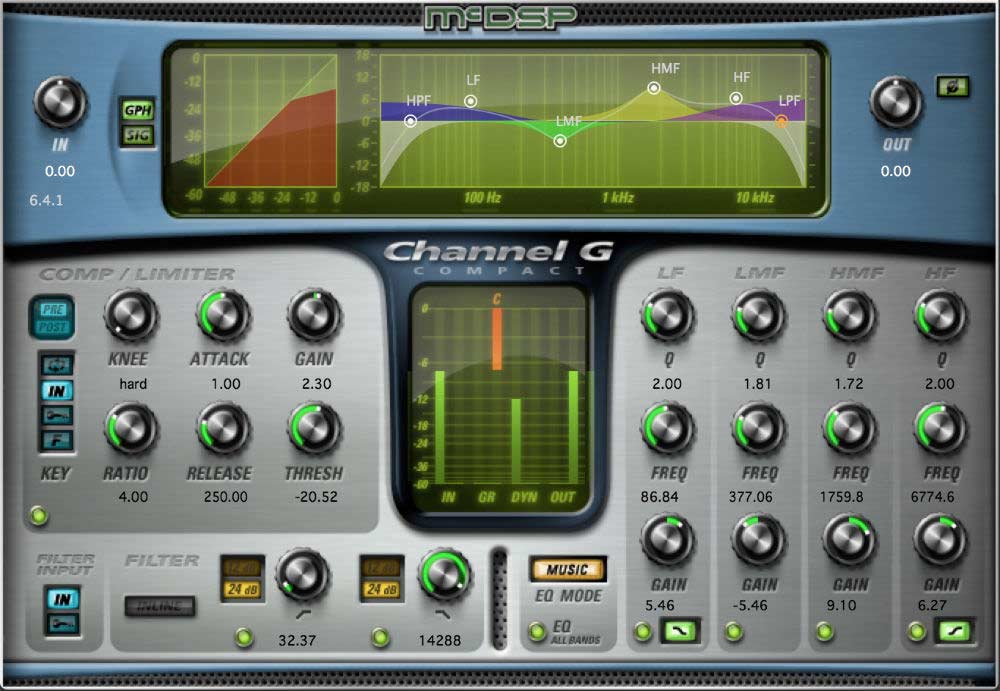Click the compressor transfer curve display
1000x691 pixels.
pyautogui.click(x=271, y=121)
